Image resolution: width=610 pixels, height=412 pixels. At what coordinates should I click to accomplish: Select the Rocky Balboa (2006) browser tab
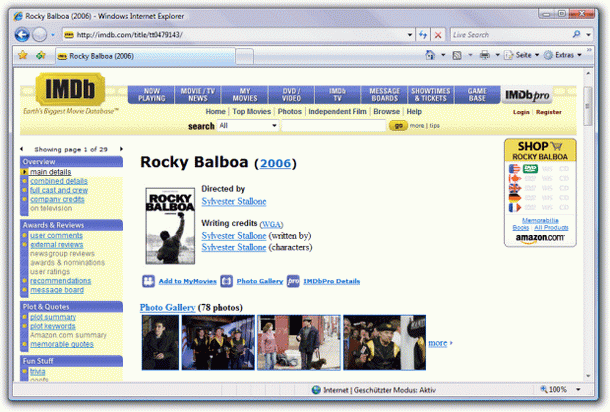pos(145,56)
